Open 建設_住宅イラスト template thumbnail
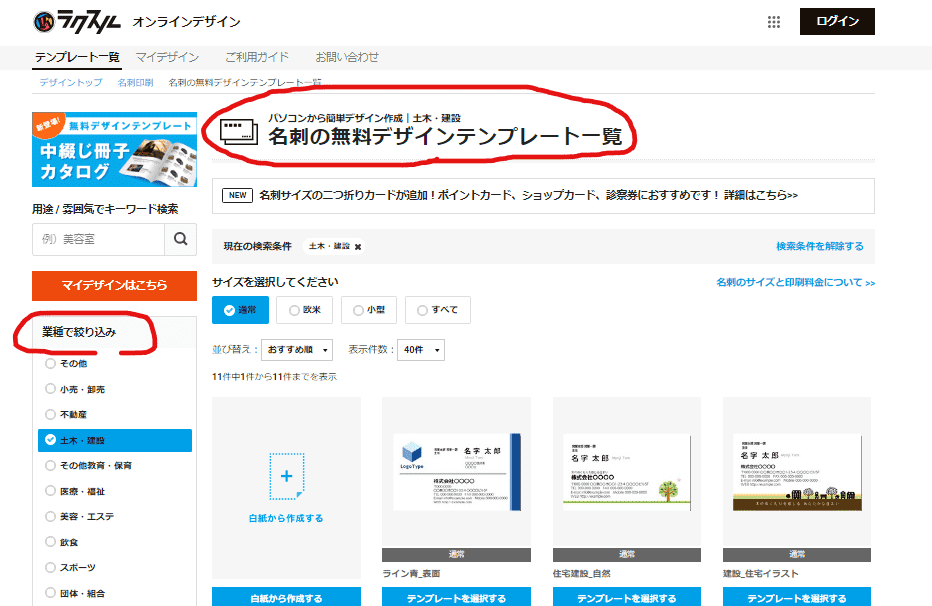Viewport: 932px width, 606px height. 797,472
